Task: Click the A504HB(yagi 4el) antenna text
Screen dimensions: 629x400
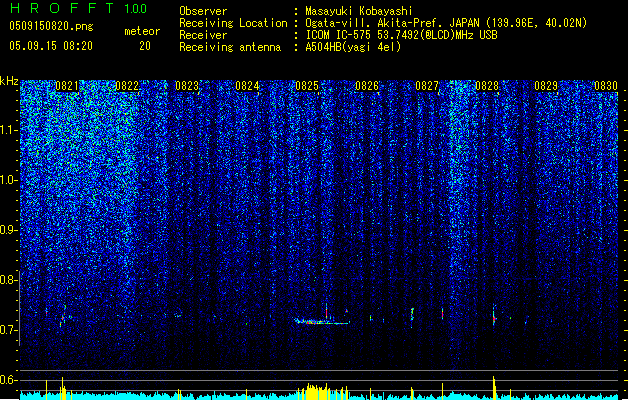Action: pos(353,47)
